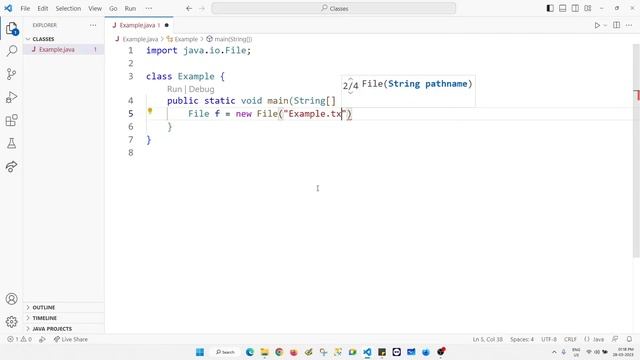Open the title bar overflow menu ellipsis

pos(149,8)
